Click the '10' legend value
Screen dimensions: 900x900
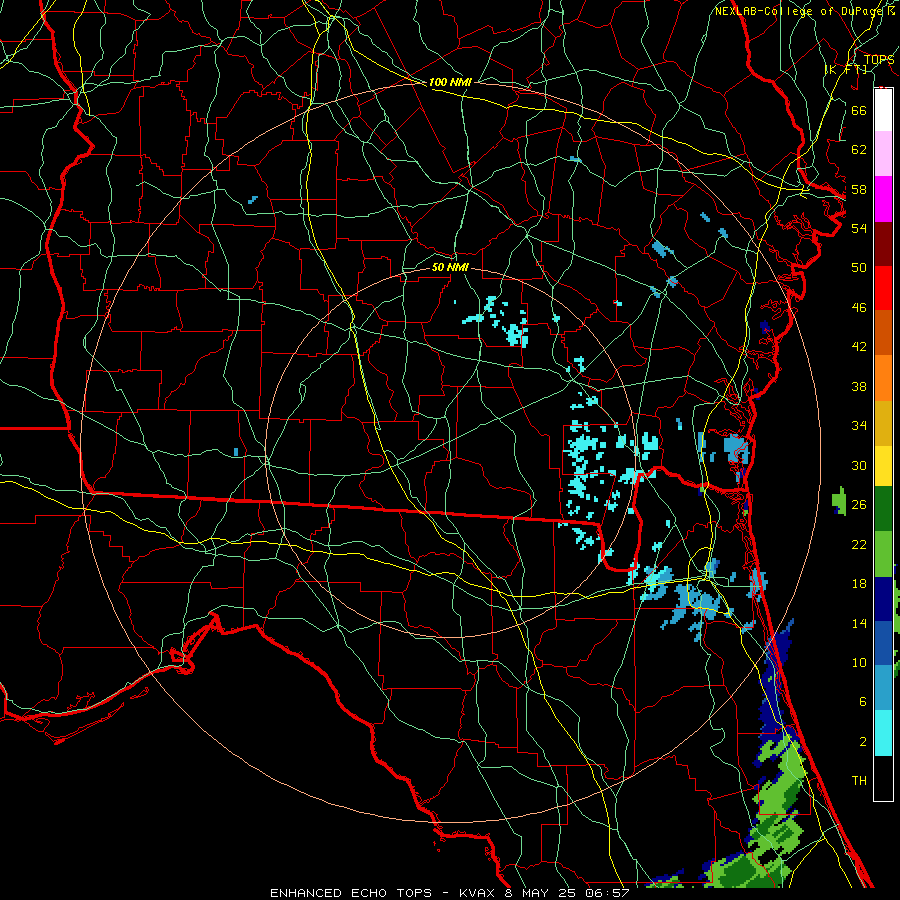(859, 662)
